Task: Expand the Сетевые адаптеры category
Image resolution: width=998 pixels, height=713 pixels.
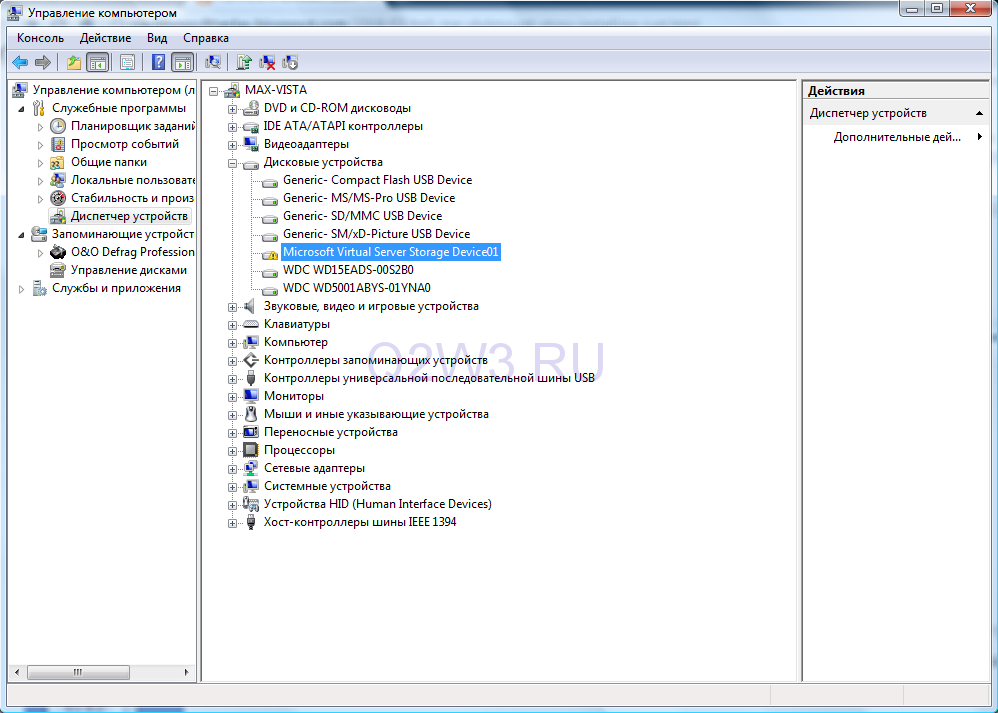Action: (x=232, y=469)
